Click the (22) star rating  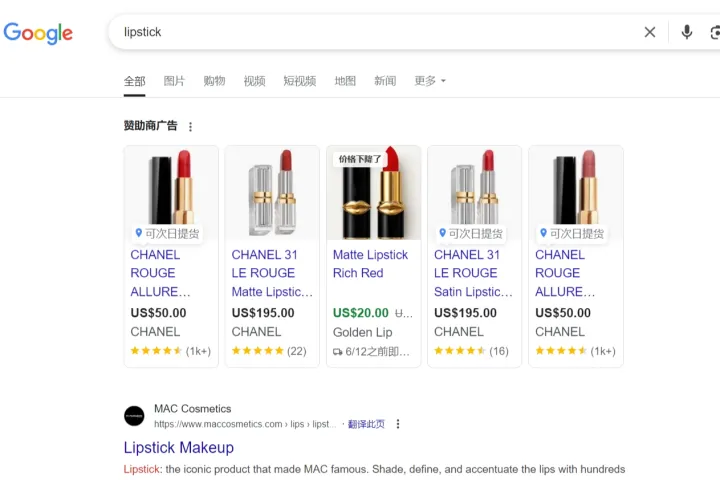click(269, 351)
